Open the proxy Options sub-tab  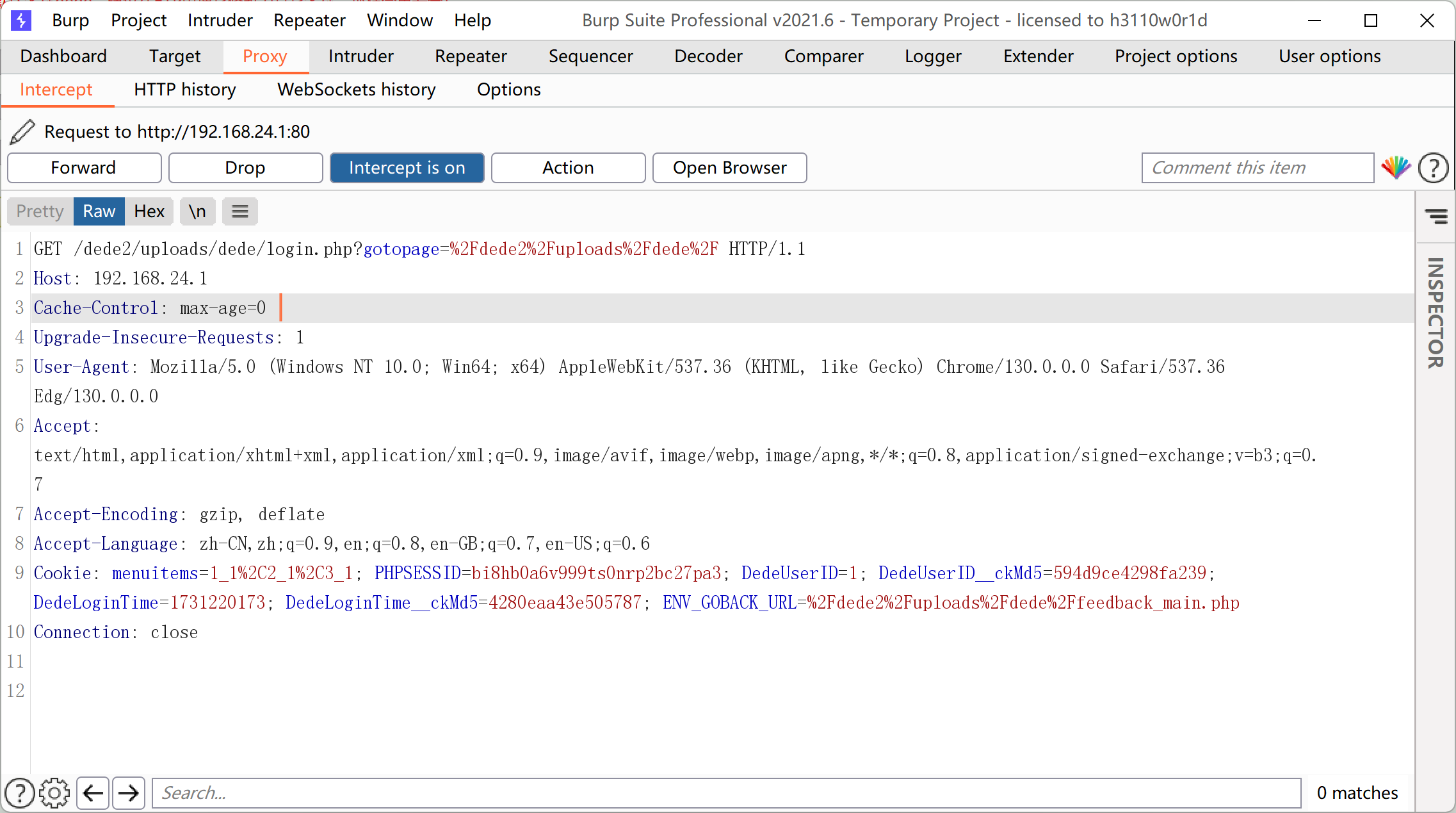509,90
